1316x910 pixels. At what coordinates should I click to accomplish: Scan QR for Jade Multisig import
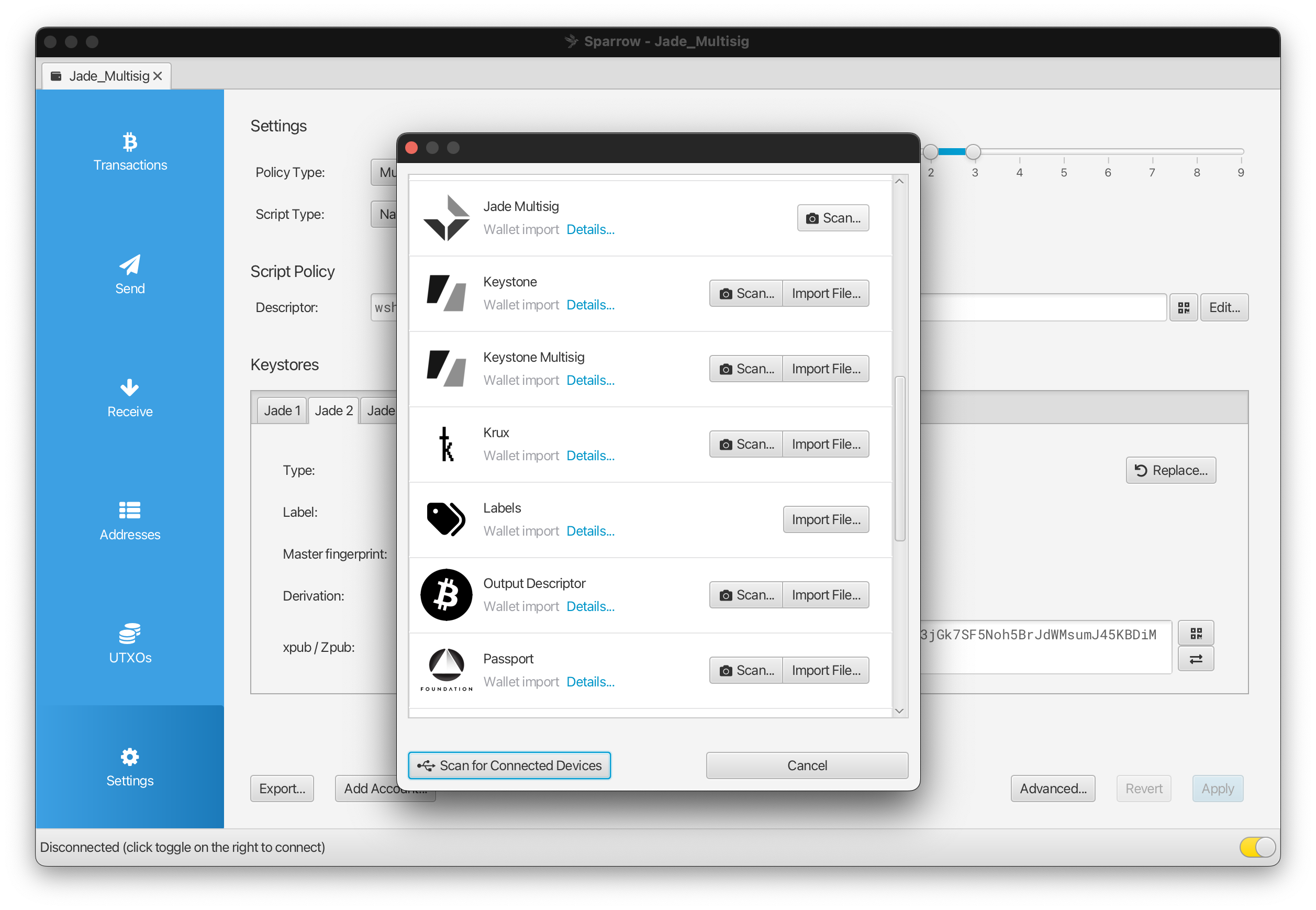coord(833,218)
